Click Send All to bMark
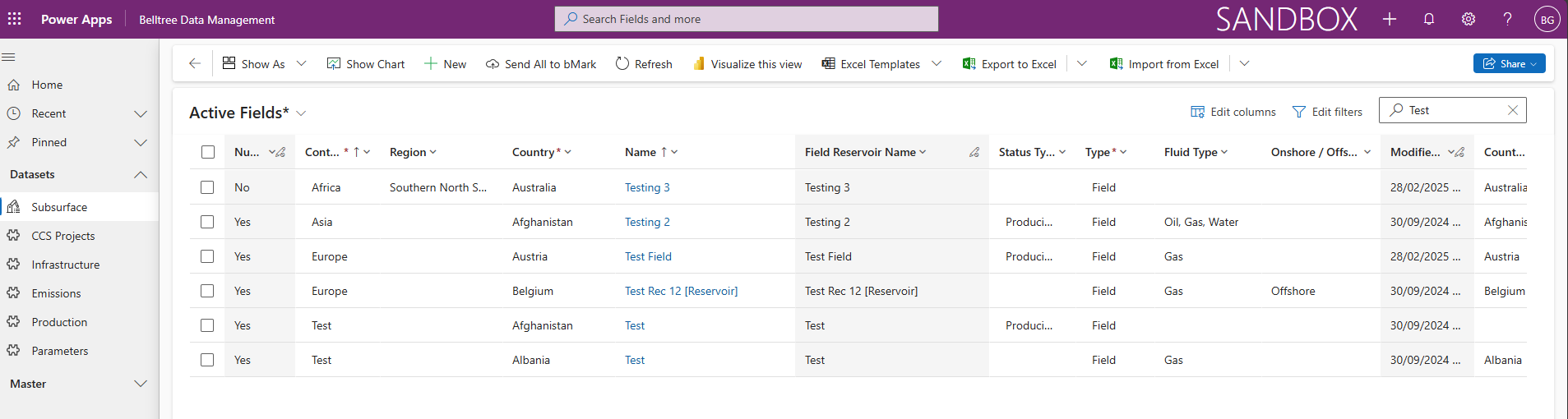The width and height of the screenshot is (1568, 419). (541, 63)
